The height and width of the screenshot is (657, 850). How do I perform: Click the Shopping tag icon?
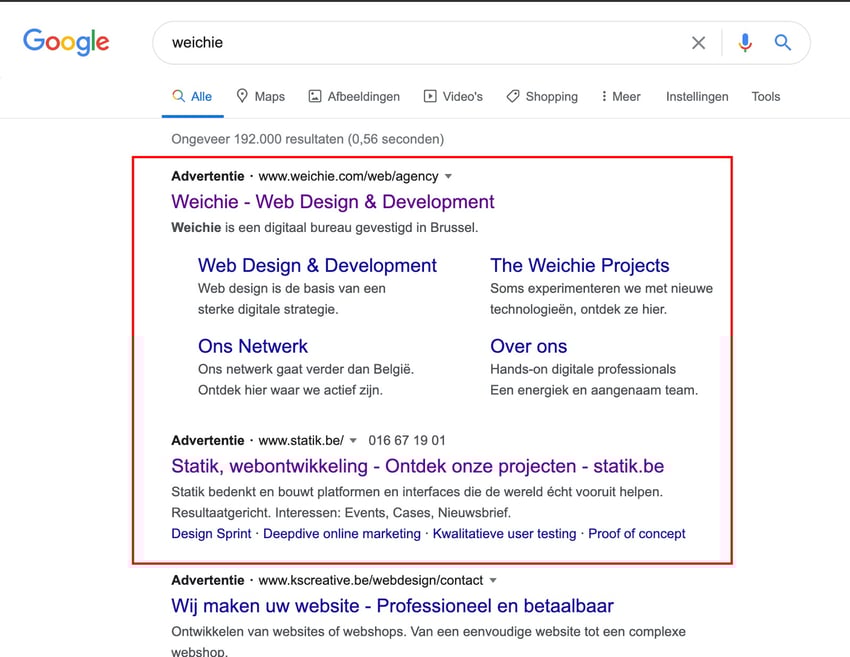point(513,96)
